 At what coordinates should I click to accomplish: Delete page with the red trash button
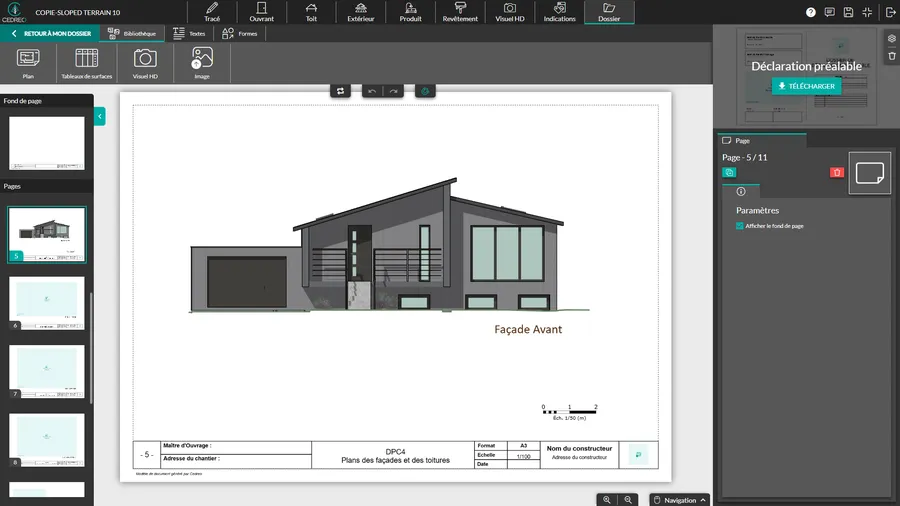(x=837, y=173)
